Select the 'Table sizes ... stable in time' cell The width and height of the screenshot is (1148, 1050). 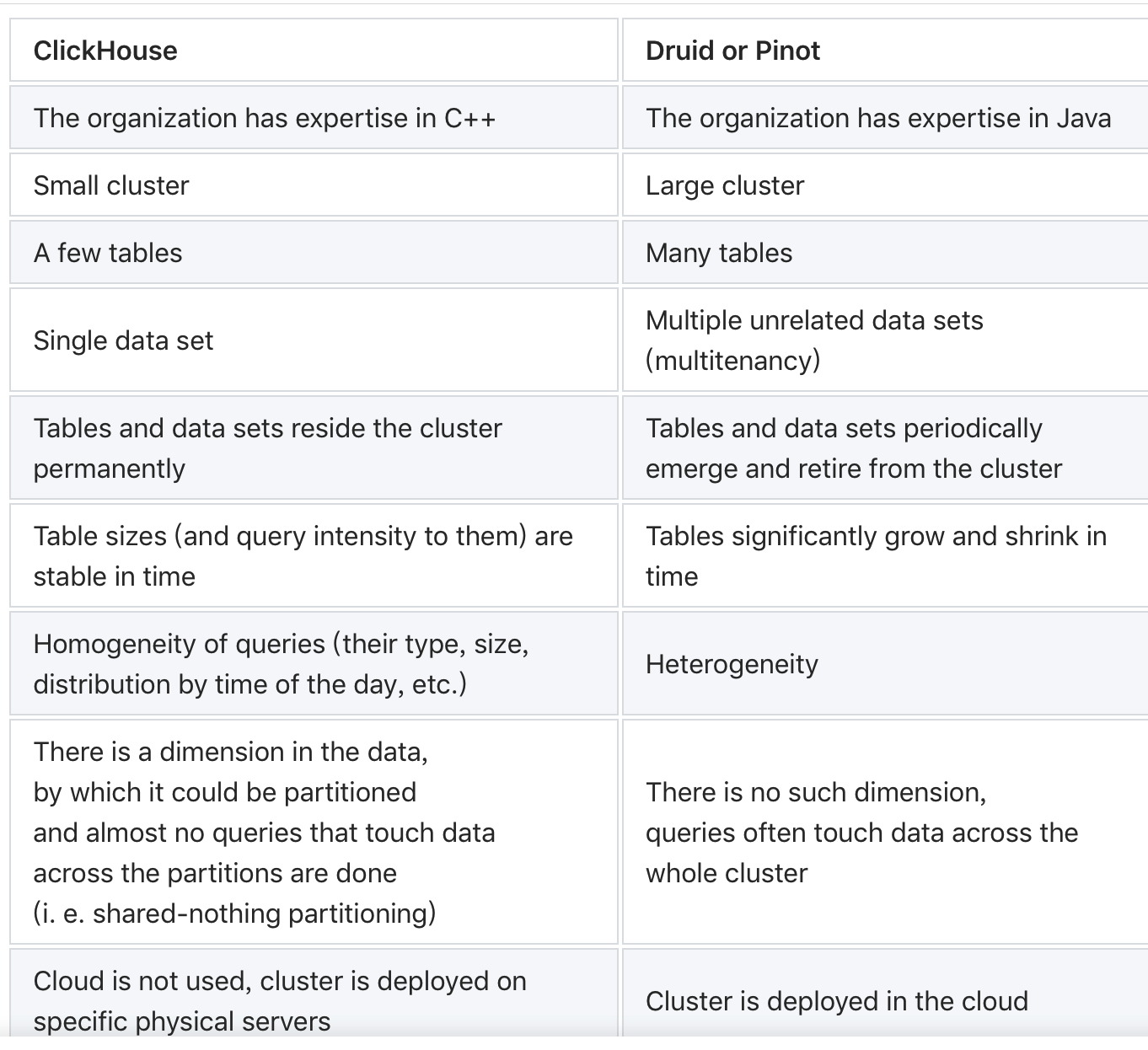coord(303,556)
